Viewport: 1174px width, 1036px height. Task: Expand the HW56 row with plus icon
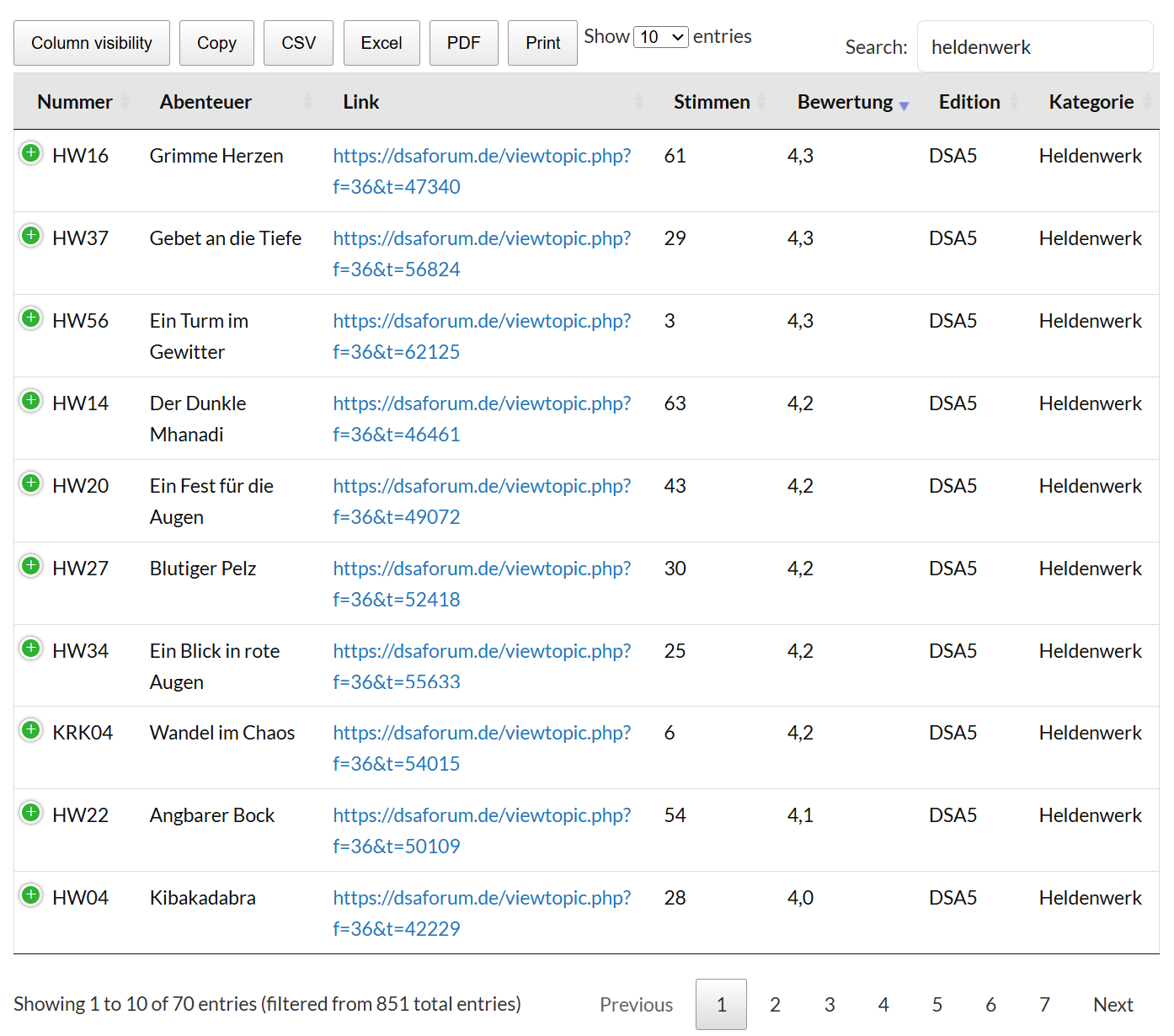click(x=31, y=318)
